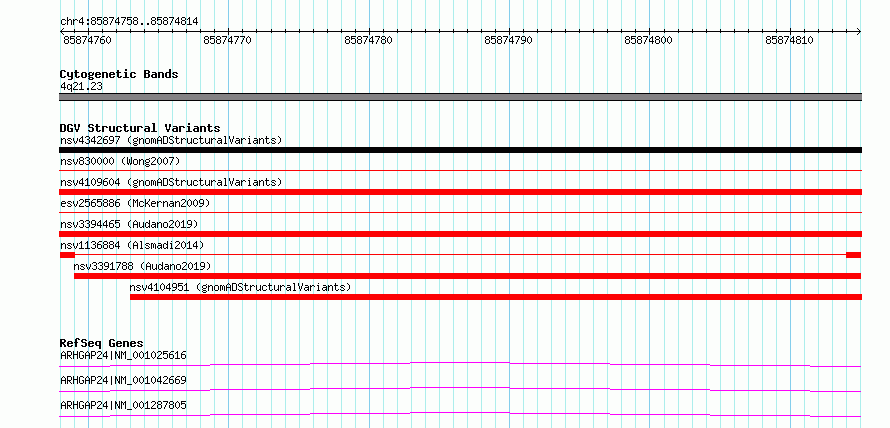Click the ruler position 85874800 label
This screenshot has height=428, width=890.
(648, 40)
